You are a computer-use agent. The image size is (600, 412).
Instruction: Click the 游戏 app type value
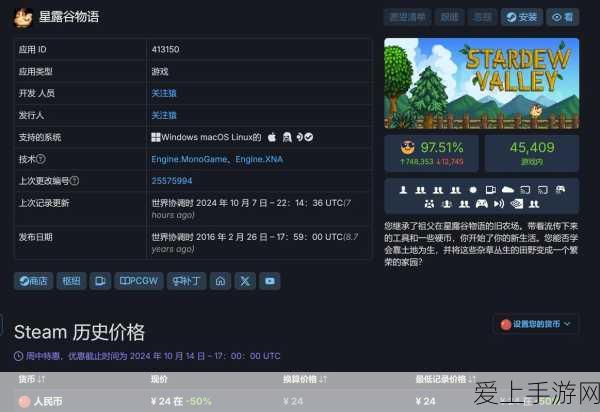[x=160, y=71]
